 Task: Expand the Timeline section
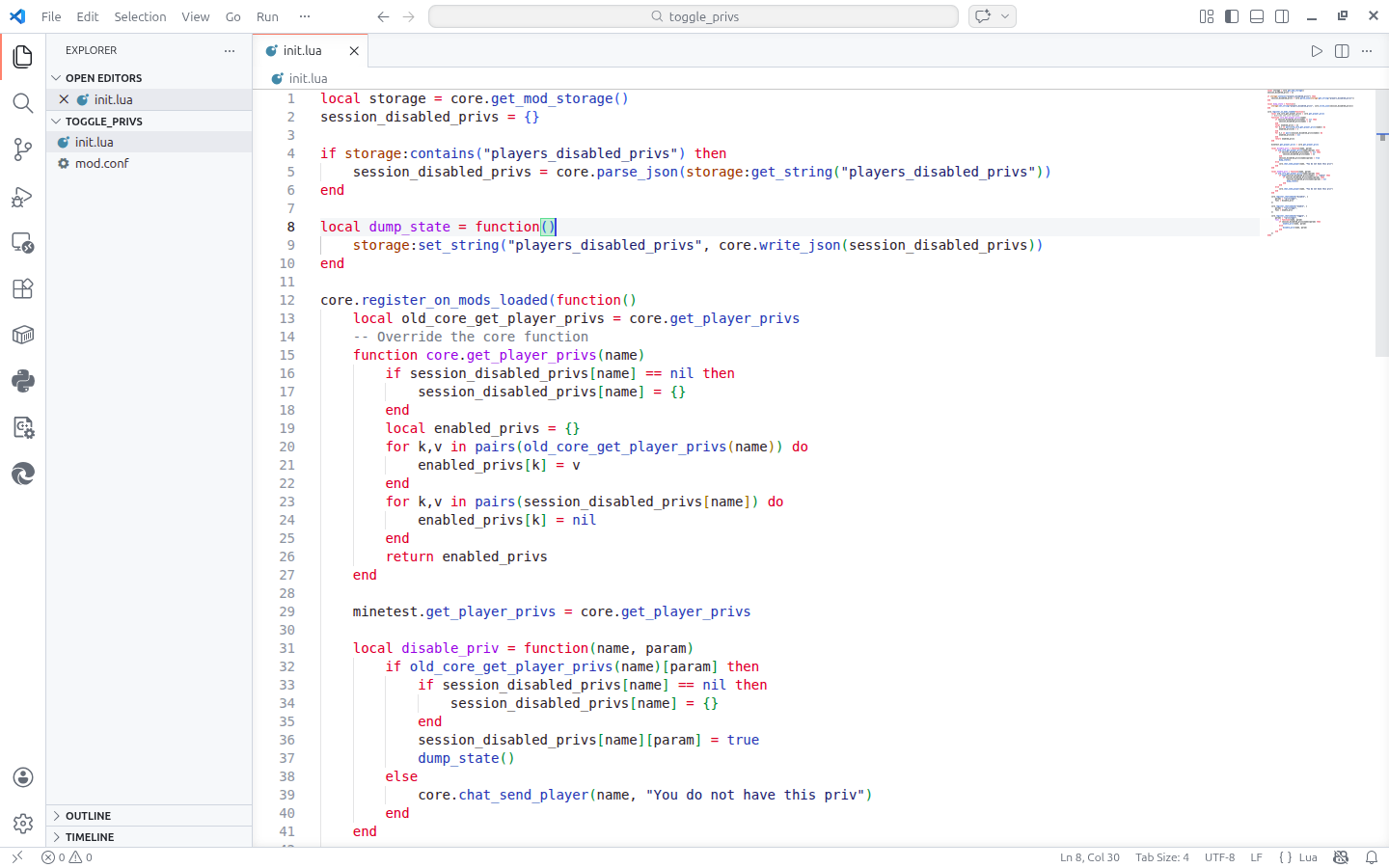tap(90, 837)
